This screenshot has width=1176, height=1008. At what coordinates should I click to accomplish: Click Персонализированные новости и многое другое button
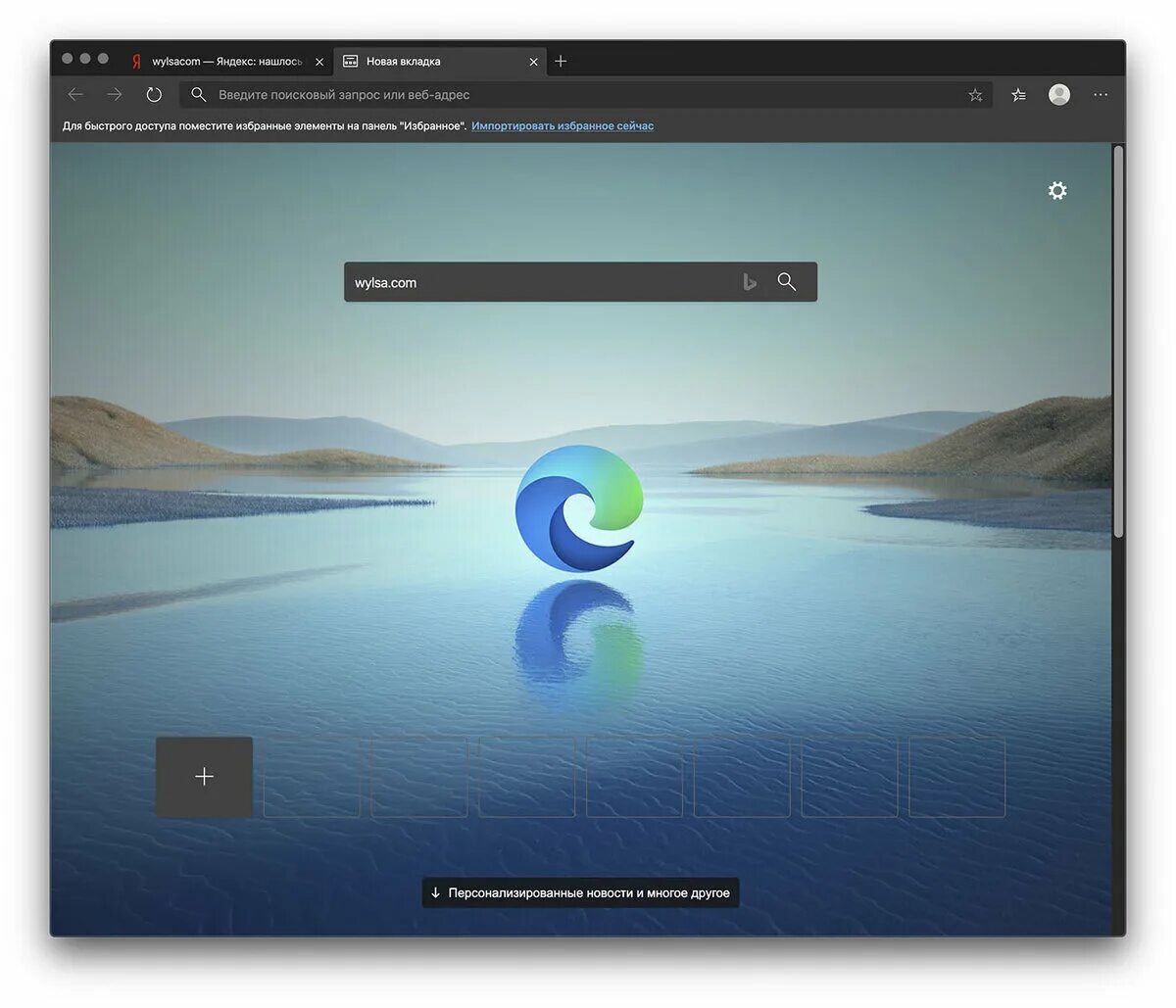580,893
